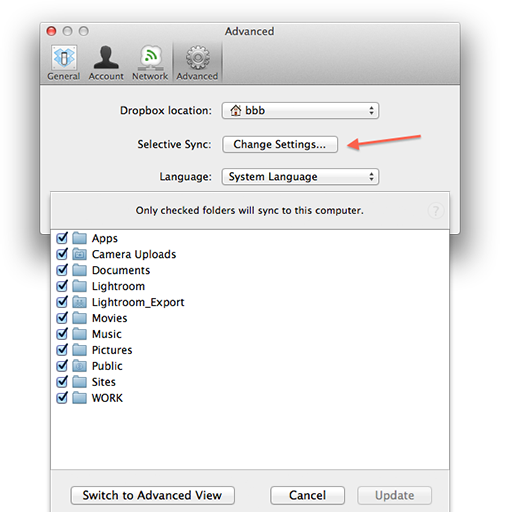Select the Advanced gear icon
Screen dimensions: 512x512
tap(198, 58)
